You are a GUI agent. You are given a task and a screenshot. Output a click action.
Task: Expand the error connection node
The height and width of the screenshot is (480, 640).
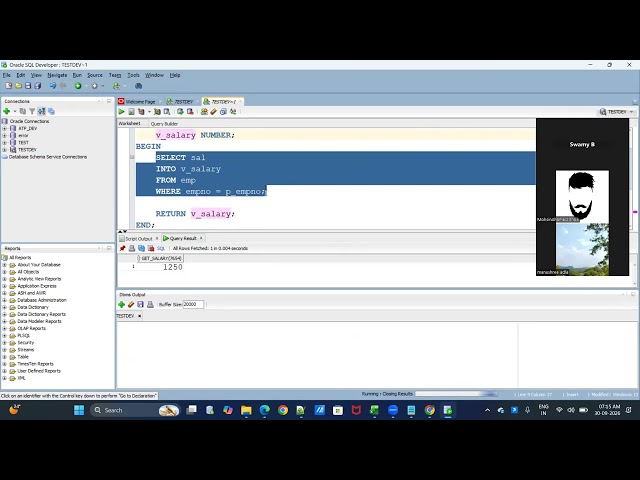pos(4,136)
